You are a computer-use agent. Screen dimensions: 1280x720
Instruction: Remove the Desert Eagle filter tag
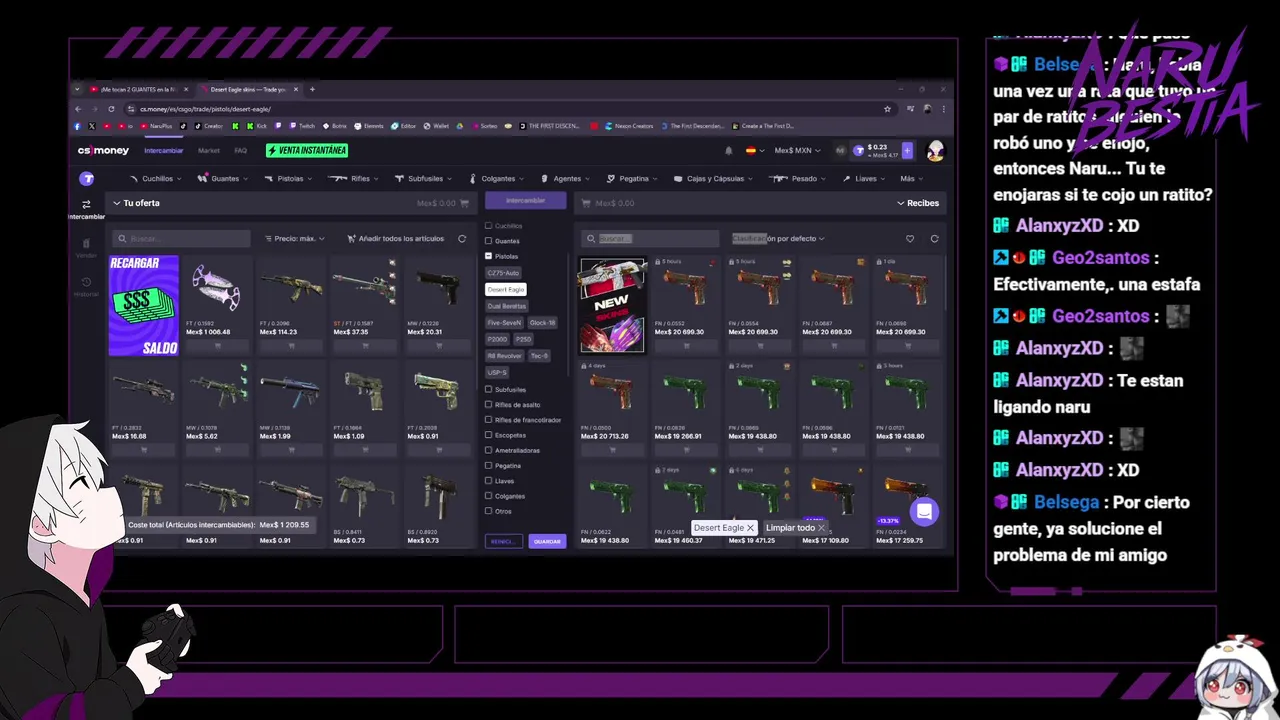[x=750, y=528]
